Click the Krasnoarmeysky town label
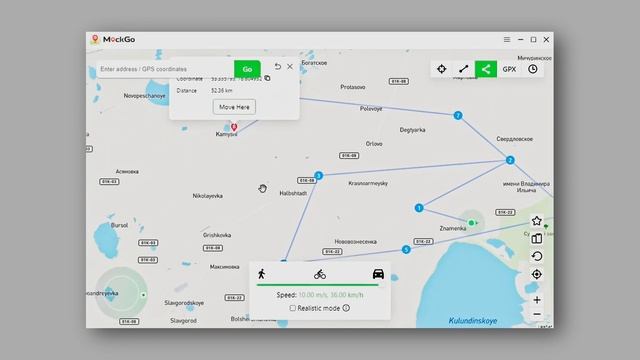The image size is (640, 360). 368,183
